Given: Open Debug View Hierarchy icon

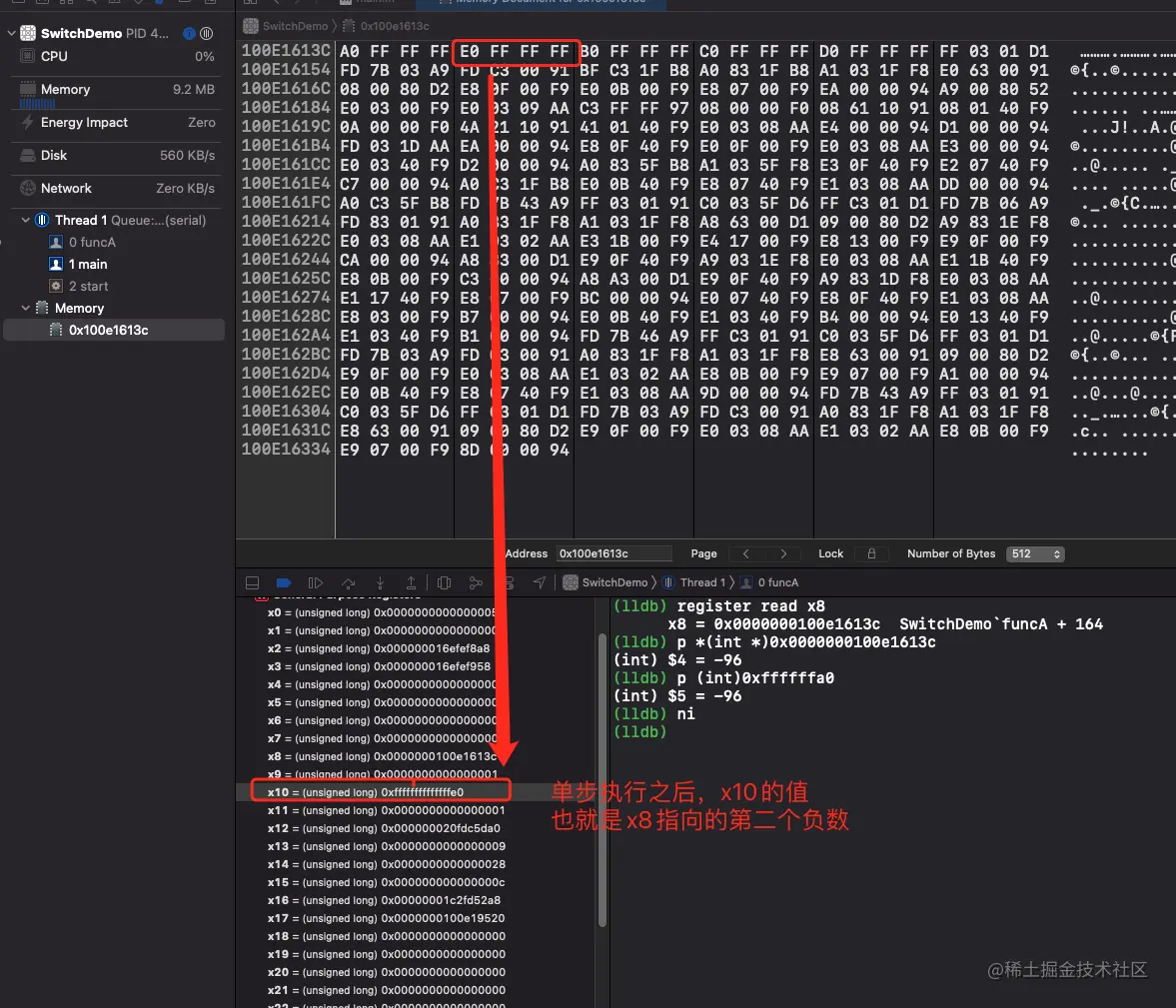Looking at the screenshot, I should tap(444, 582).
